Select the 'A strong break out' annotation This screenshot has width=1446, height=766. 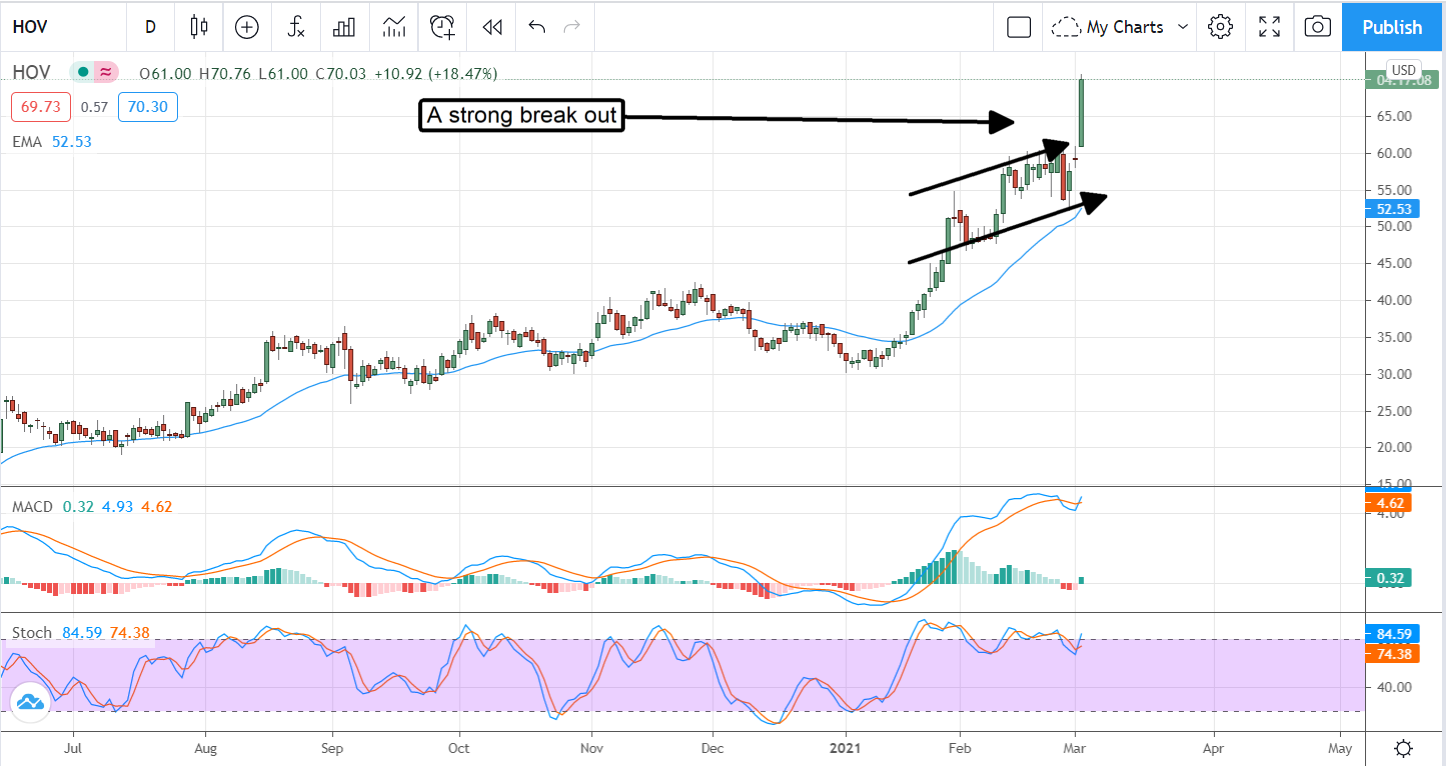521,117
